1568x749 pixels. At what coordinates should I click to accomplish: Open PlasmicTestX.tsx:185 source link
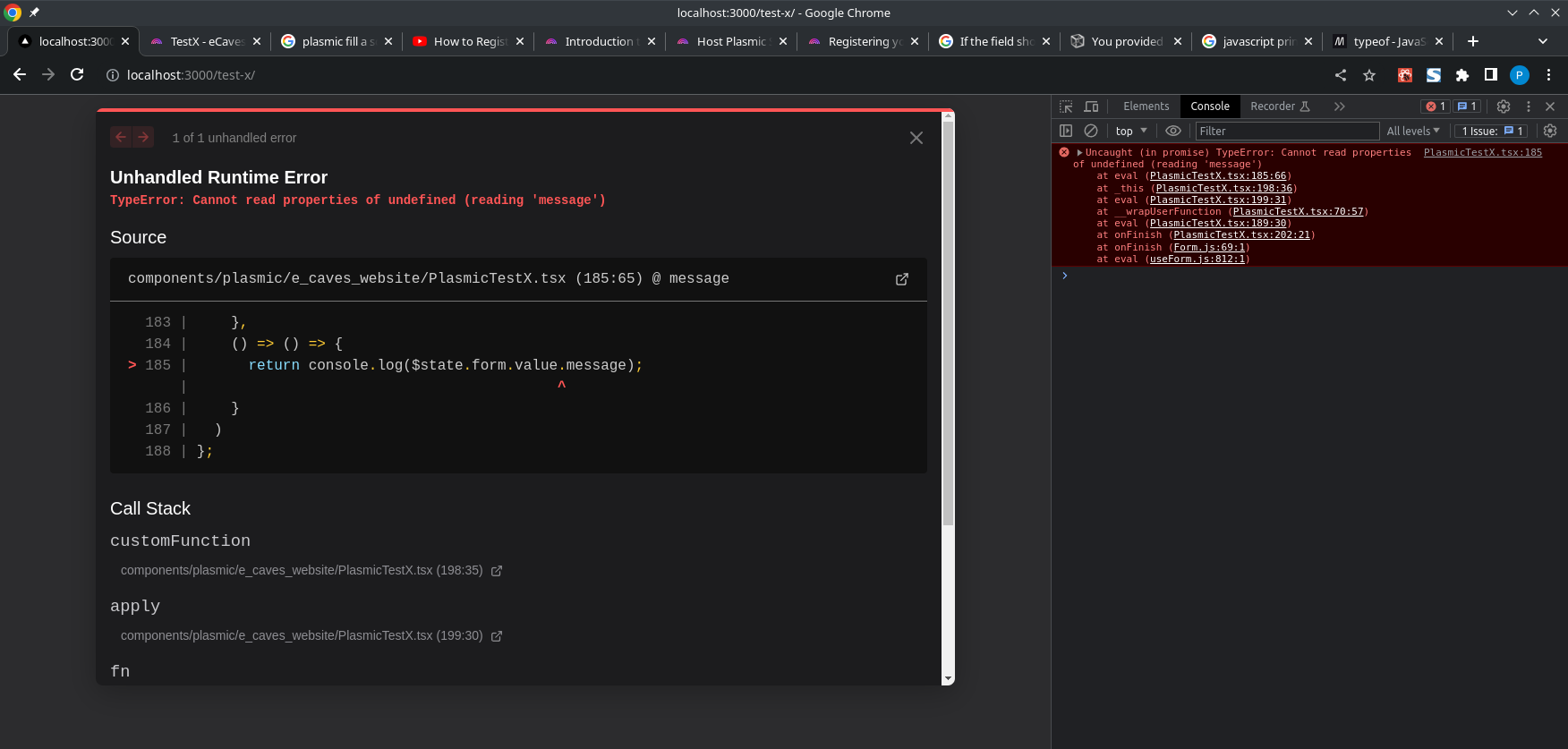pyautogui.click(x=1482, y=153)
